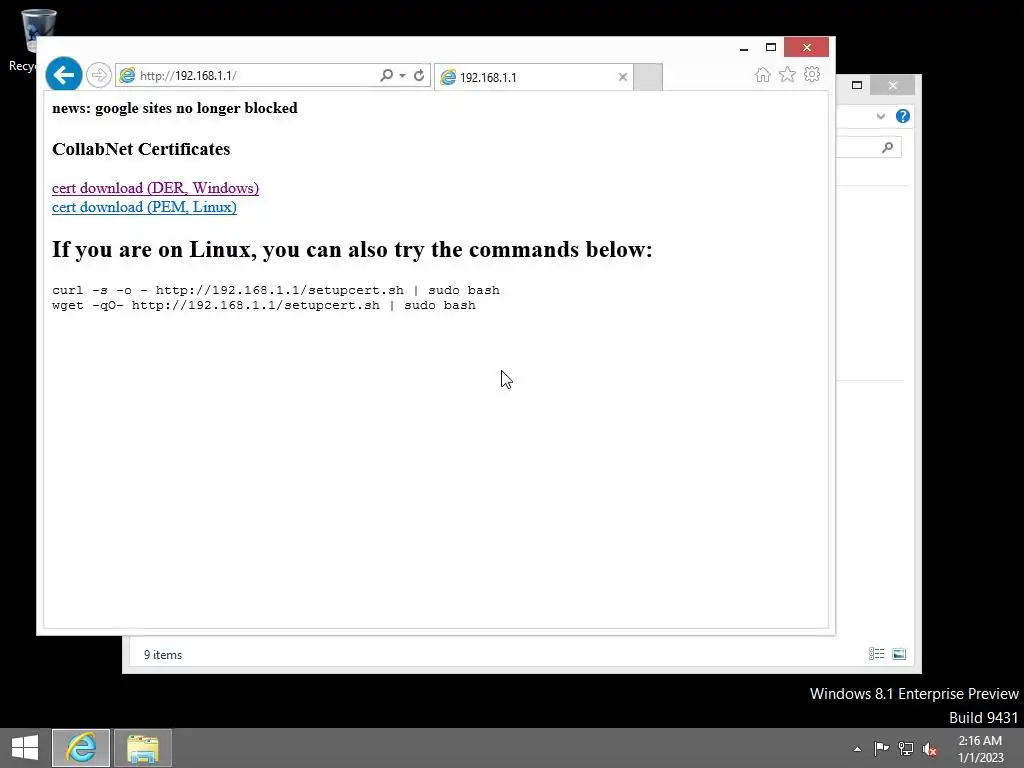Click Internet Explorer on the taskbar
Screen dimensions: 1024x768
click(x=81, y=748)
